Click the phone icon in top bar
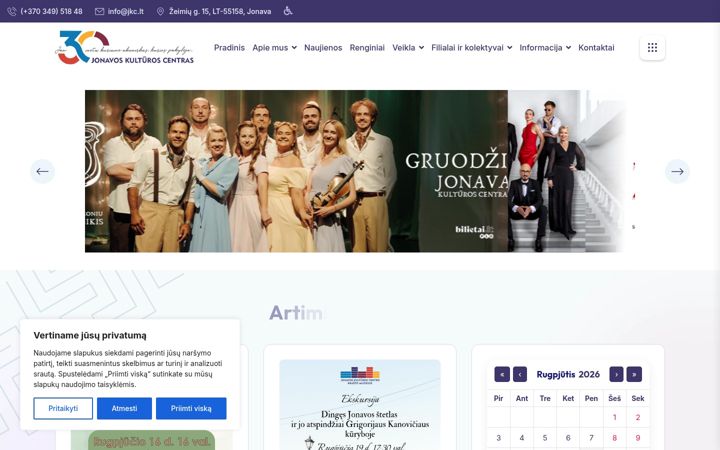 coord(12,11)
